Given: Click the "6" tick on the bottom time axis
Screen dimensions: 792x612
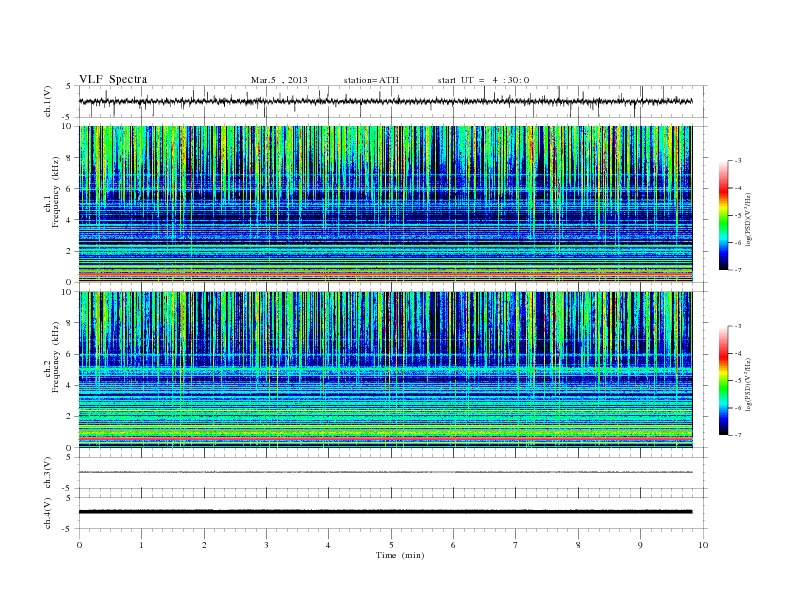Looking at the screenshot, I should (x=453, y=545).
